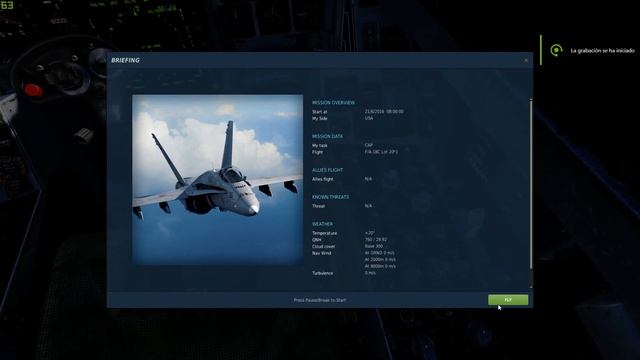Click the 'MISSION DATA' heading

(327, 136)
